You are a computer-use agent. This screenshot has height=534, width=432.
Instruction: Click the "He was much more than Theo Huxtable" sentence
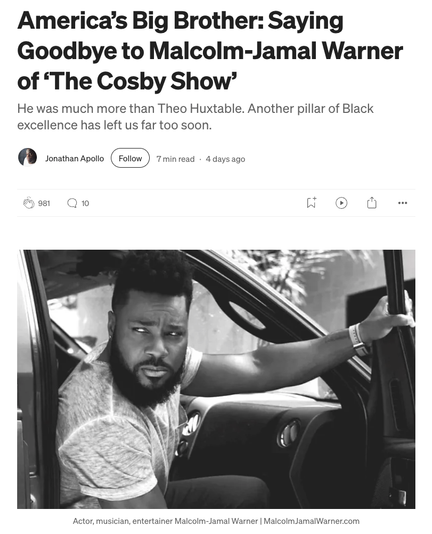tap(131, 109)
